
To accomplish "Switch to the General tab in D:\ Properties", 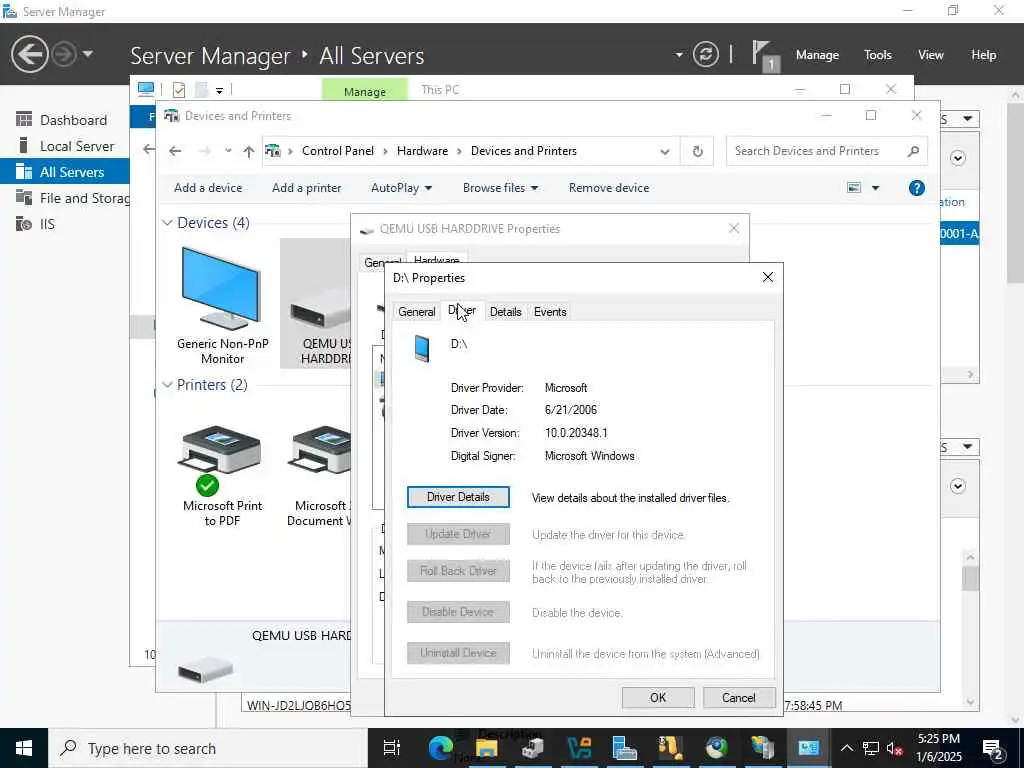I will 417,312.
